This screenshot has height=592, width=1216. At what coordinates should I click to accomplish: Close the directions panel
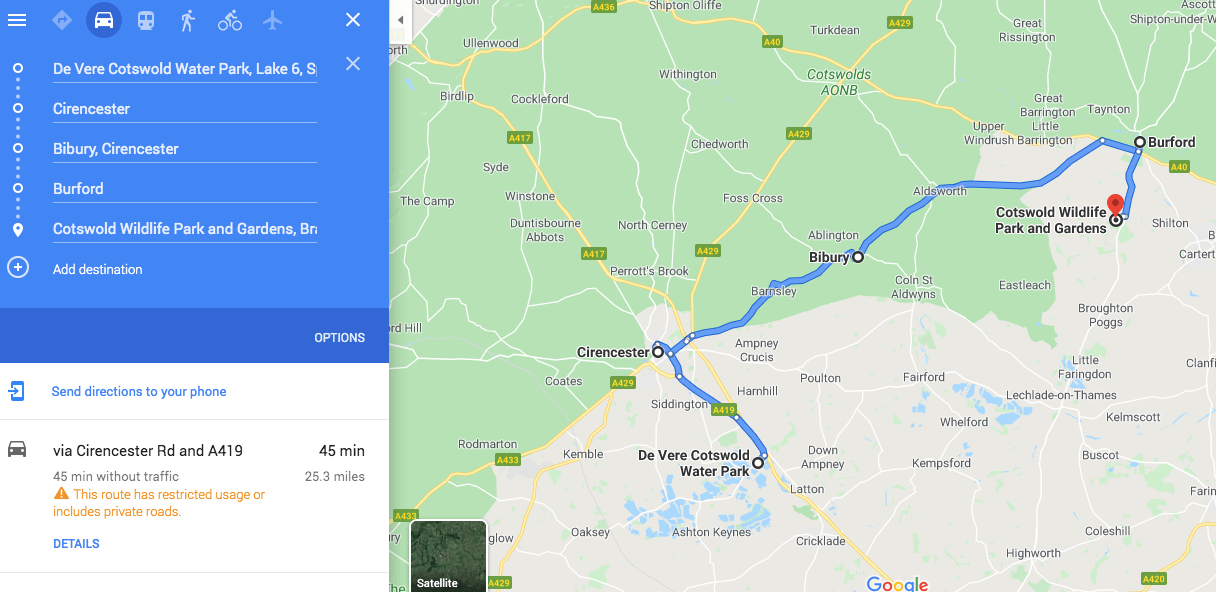(352, 19)
